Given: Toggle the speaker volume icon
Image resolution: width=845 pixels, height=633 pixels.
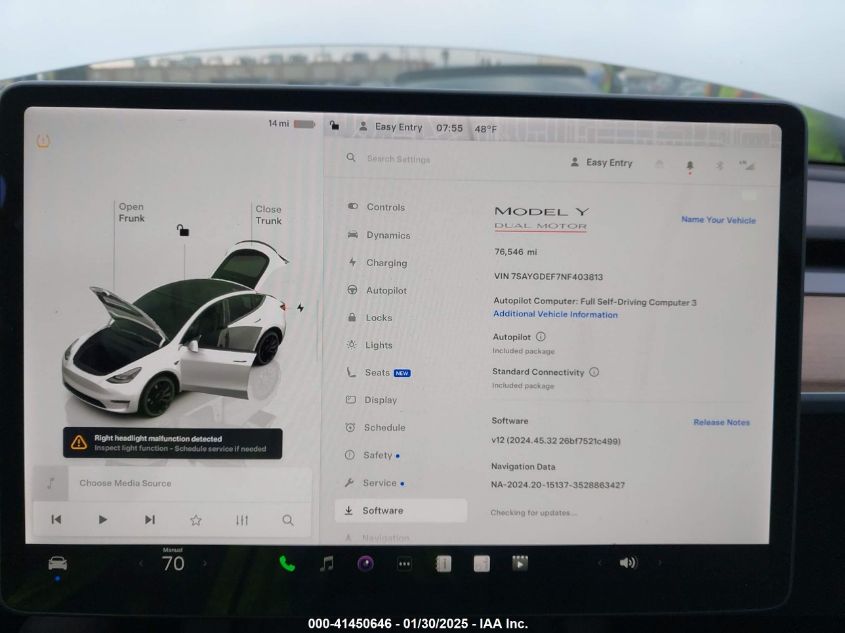Looking at the screenshot, I should (627, 563).
